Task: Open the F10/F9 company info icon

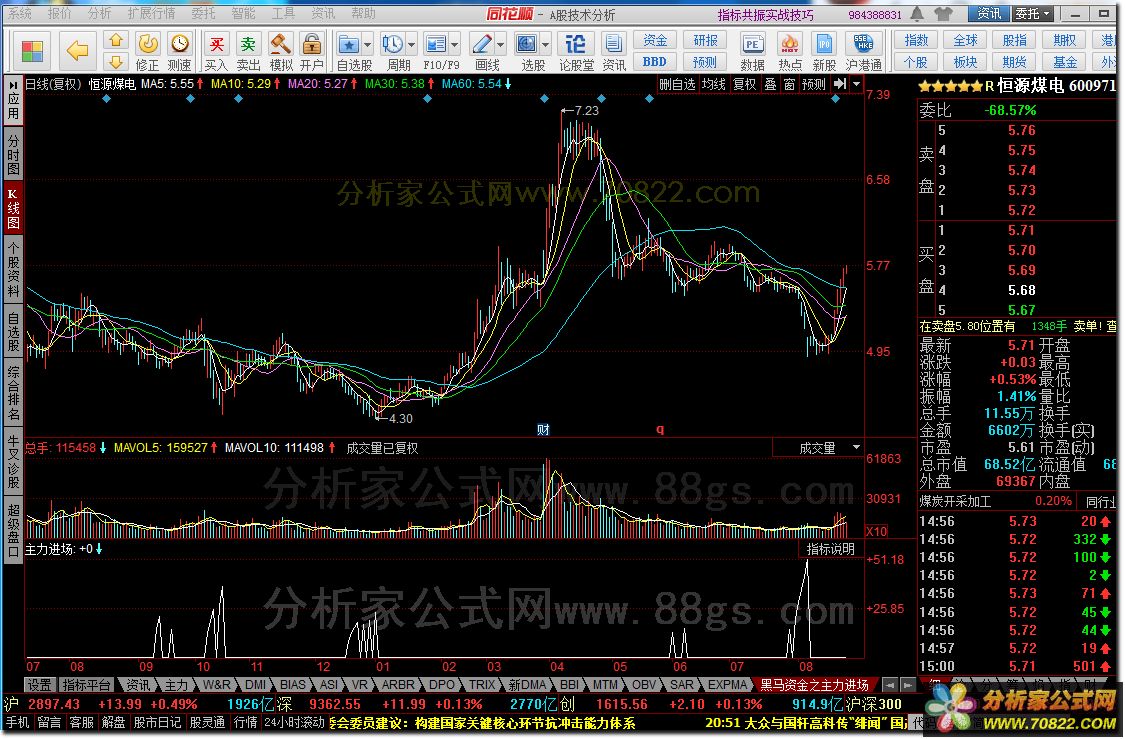Action: pyautogui.click(x=435, y=45)
